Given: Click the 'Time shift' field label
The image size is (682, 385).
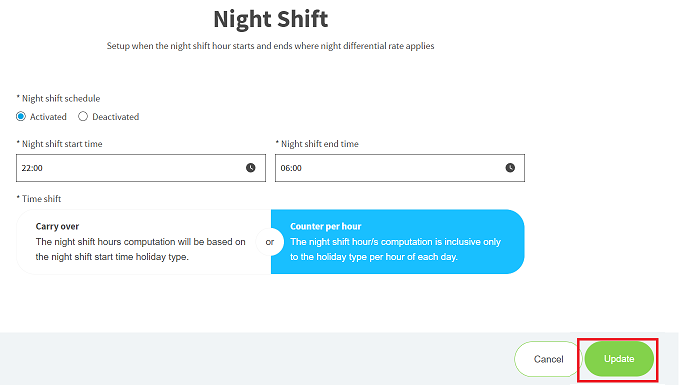Looking at the screenshot, I should [x=39, y=199].
